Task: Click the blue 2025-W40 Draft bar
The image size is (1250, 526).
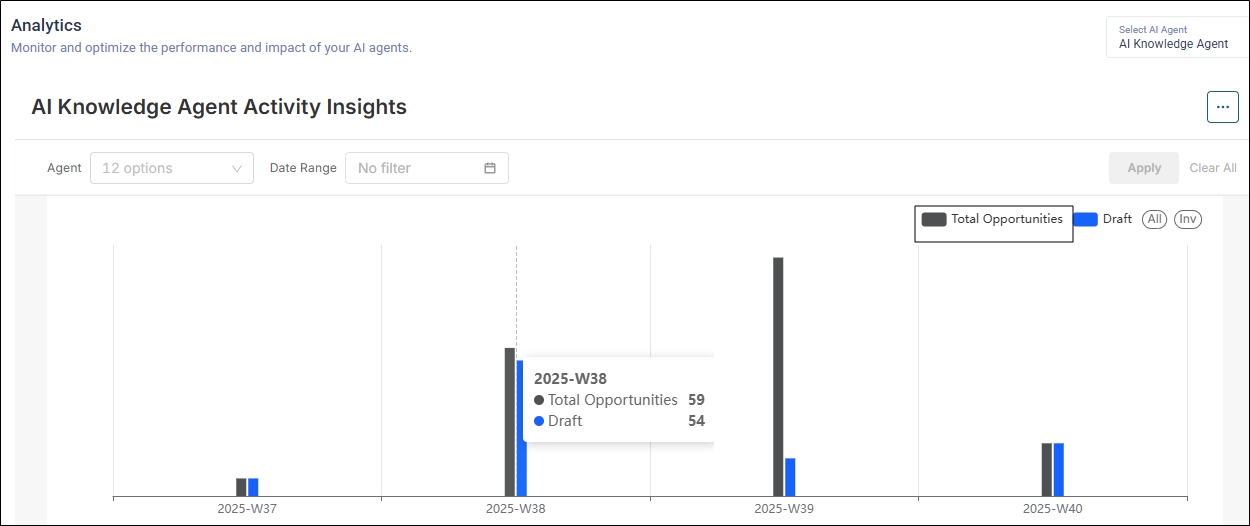Action: (1059, 469)
